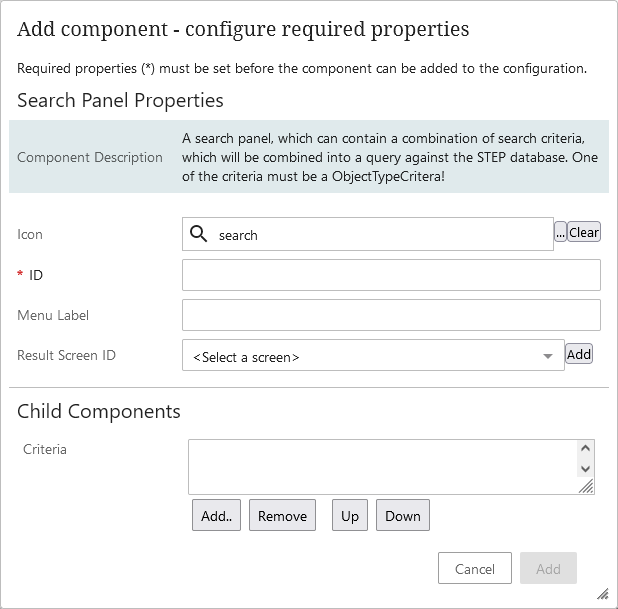Screen dimensions: 618x609
Task: Click the ID required input field
Action: (x=391, y=275)
